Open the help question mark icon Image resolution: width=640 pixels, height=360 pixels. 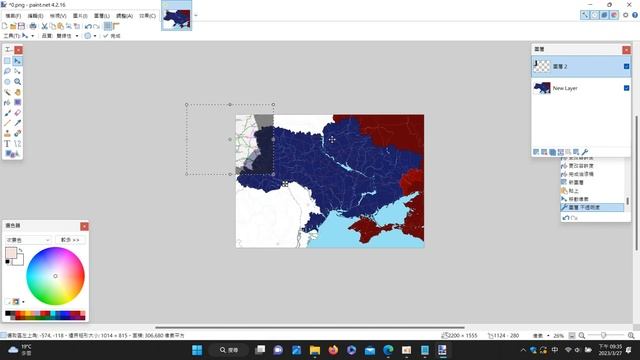(x=635, y=15)
